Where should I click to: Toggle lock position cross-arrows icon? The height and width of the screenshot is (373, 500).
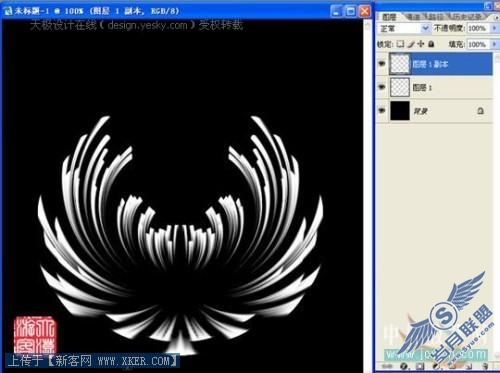[421, 44]
